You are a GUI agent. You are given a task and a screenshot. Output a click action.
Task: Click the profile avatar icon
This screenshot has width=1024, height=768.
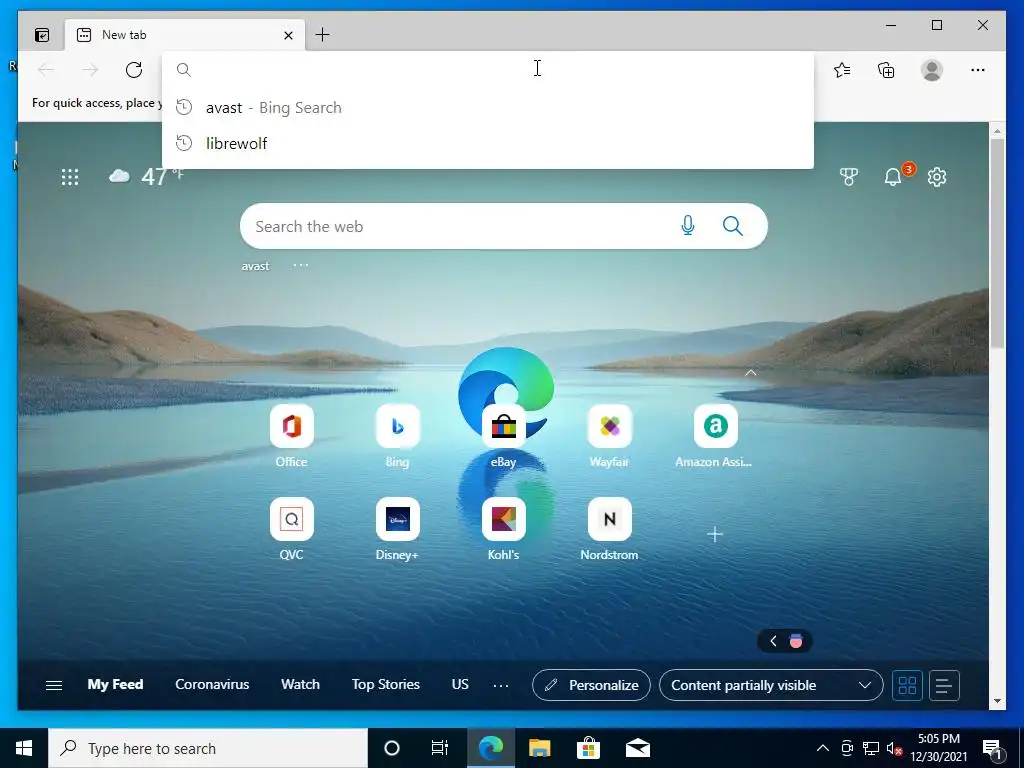[x=932, y=70]
